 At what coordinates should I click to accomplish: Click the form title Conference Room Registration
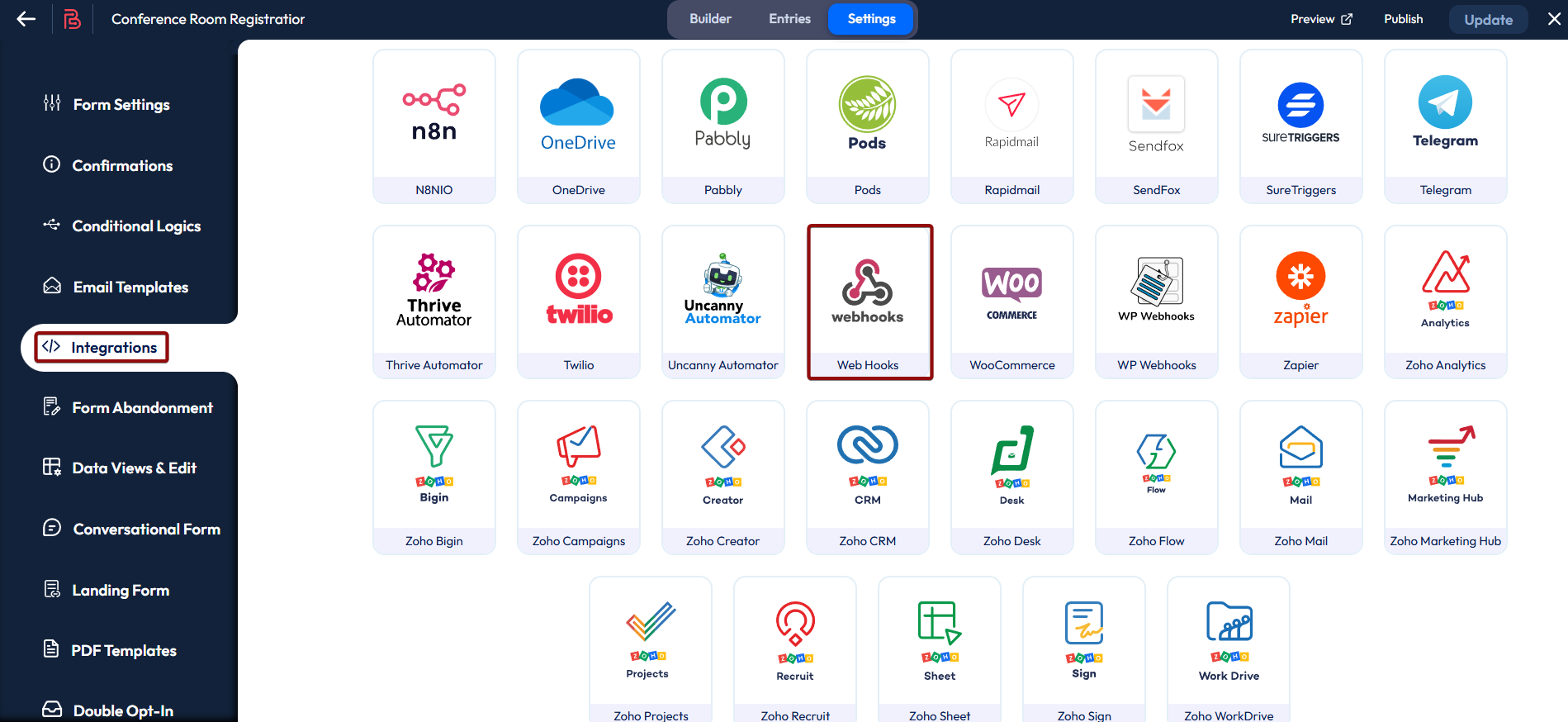point(208,19)
